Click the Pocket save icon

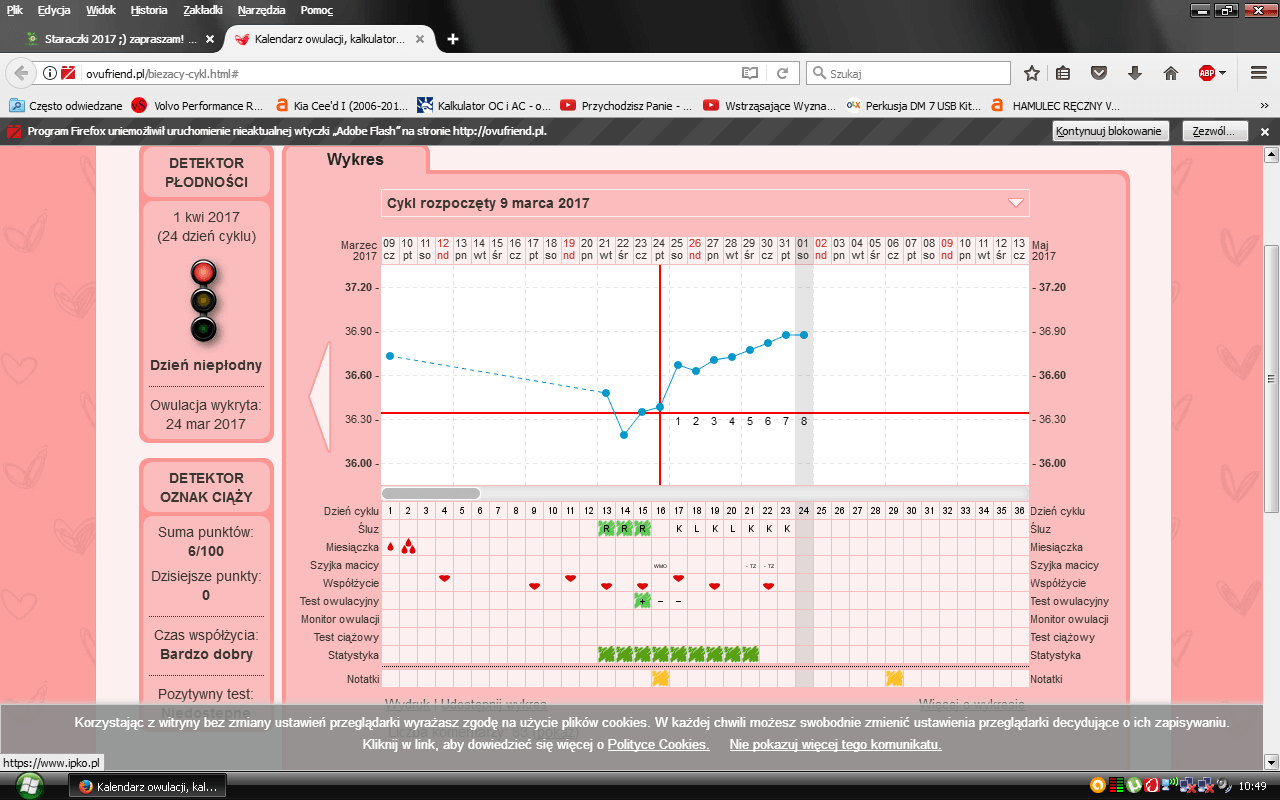click(x=1099, y=73)
